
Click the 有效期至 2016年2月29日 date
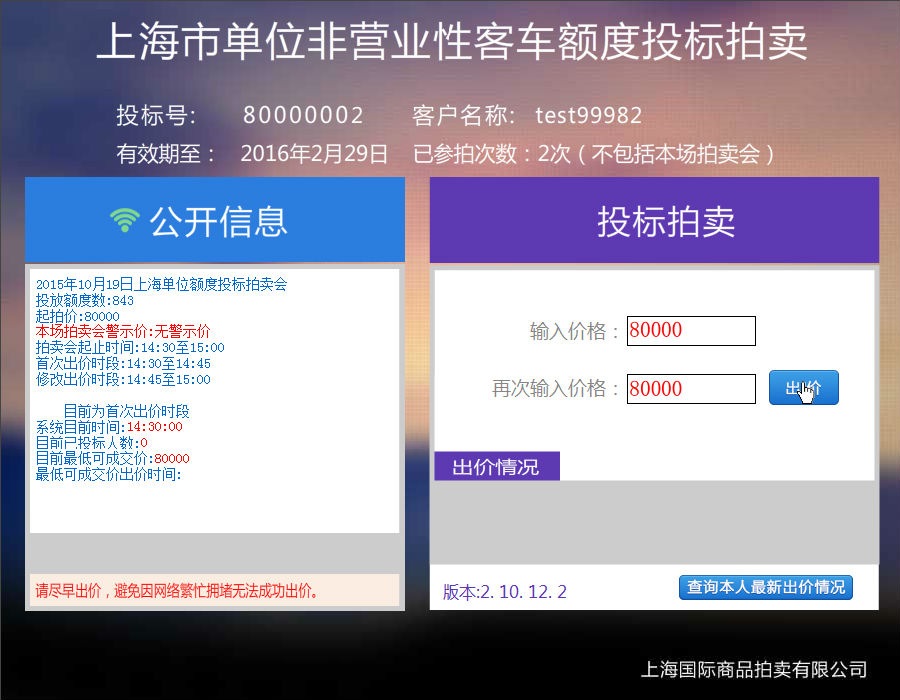click(x=314, y=154)
